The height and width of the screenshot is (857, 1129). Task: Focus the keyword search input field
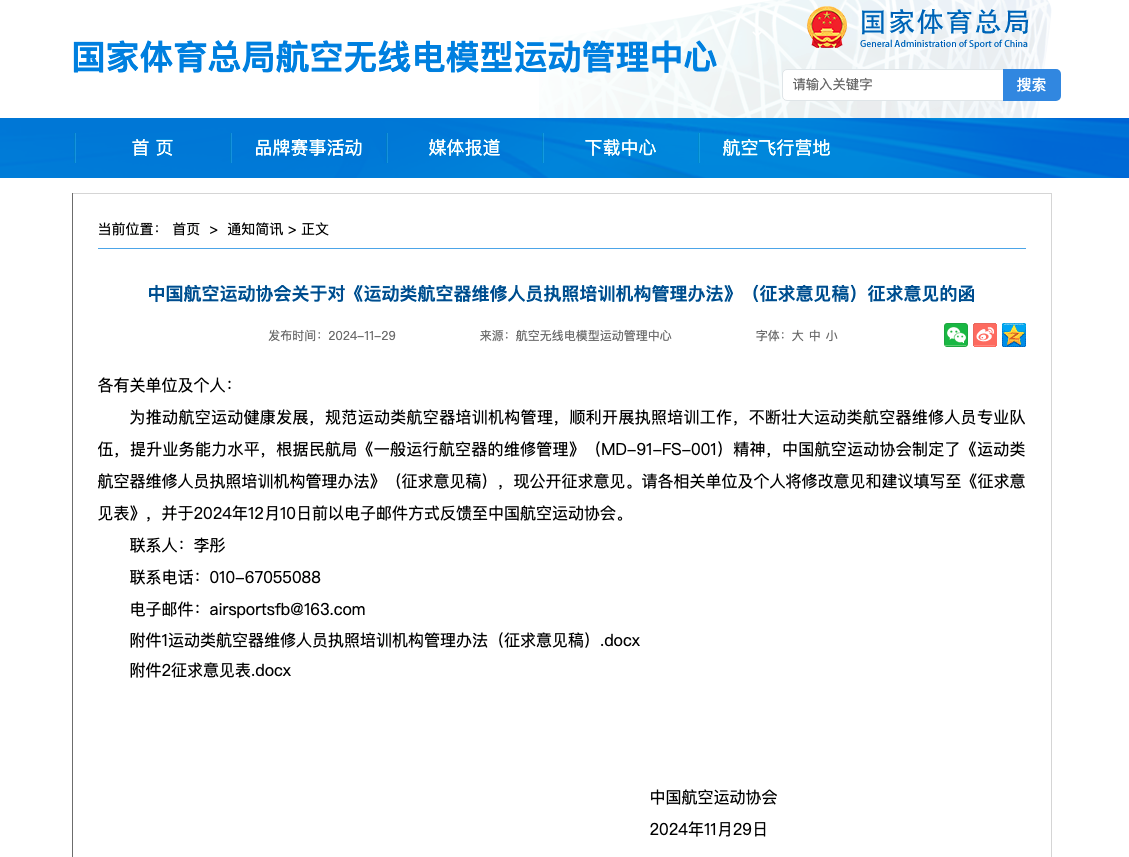pyautogui.click(x=892, y=85)
